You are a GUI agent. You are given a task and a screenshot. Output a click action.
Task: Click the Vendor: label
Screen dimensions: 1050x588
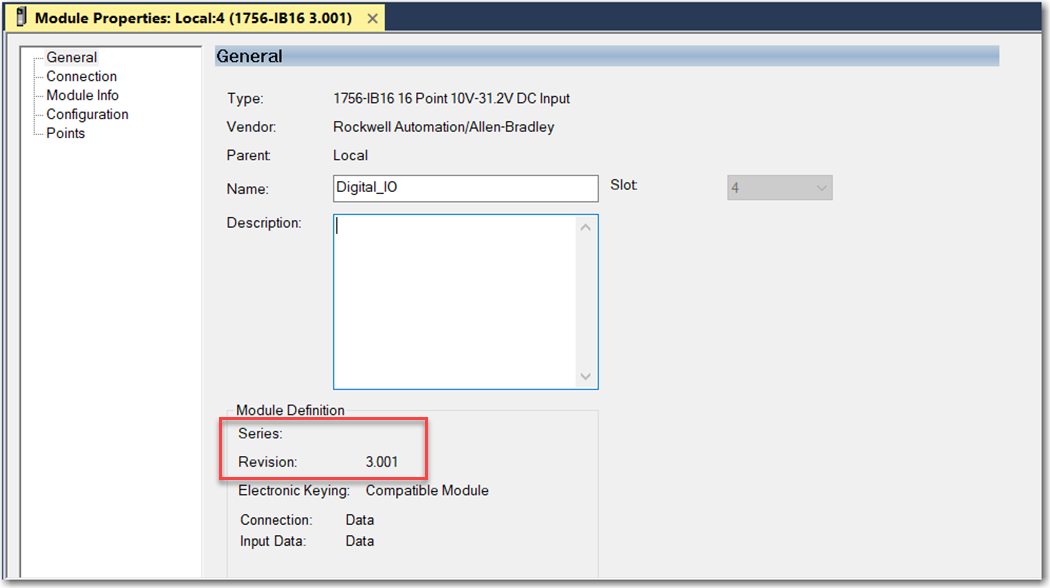(251, 127)
